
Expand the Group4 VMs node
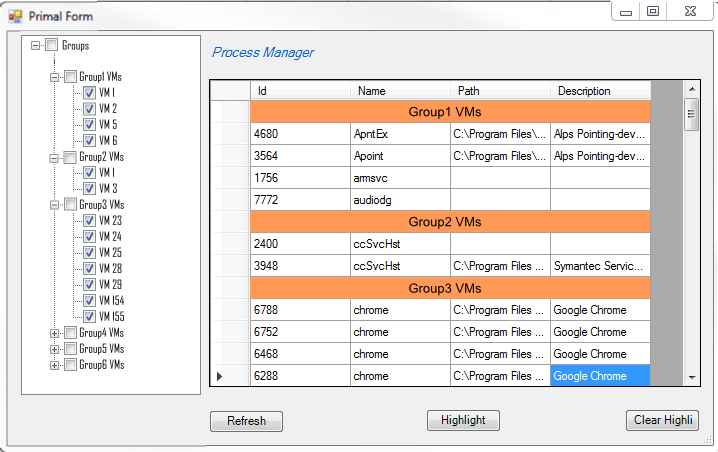pyautogui.click(x=55, y=333)
